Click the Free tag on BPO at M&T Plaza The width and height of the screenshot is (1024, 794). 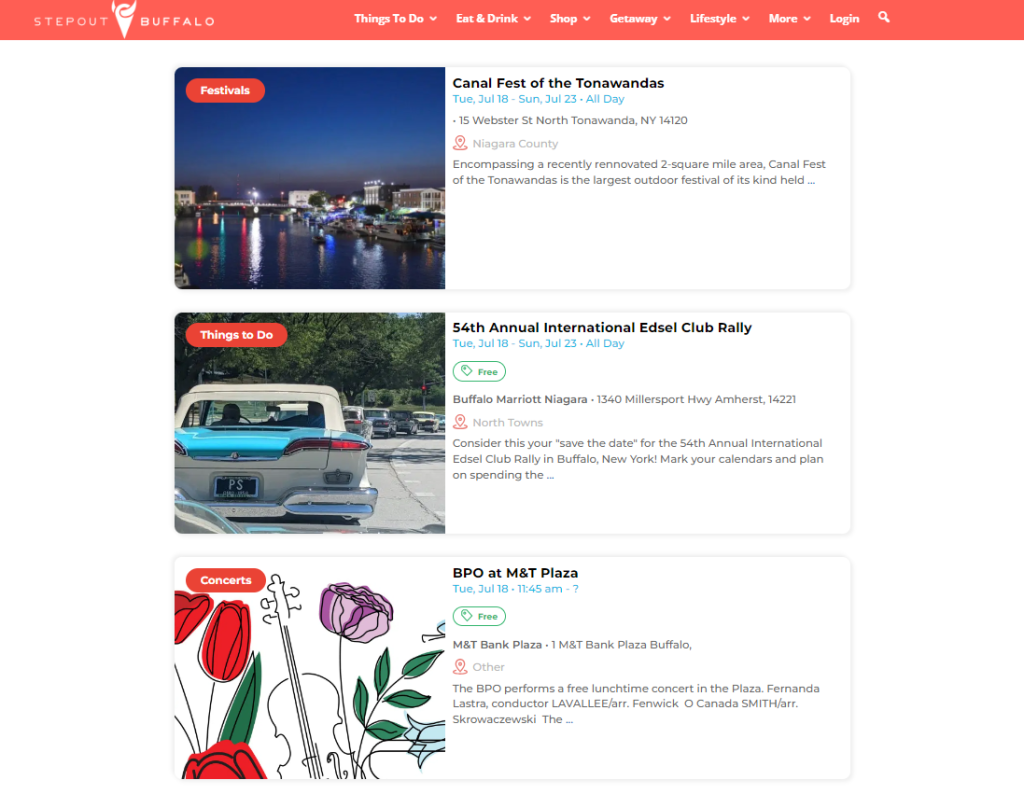[479, 616]
